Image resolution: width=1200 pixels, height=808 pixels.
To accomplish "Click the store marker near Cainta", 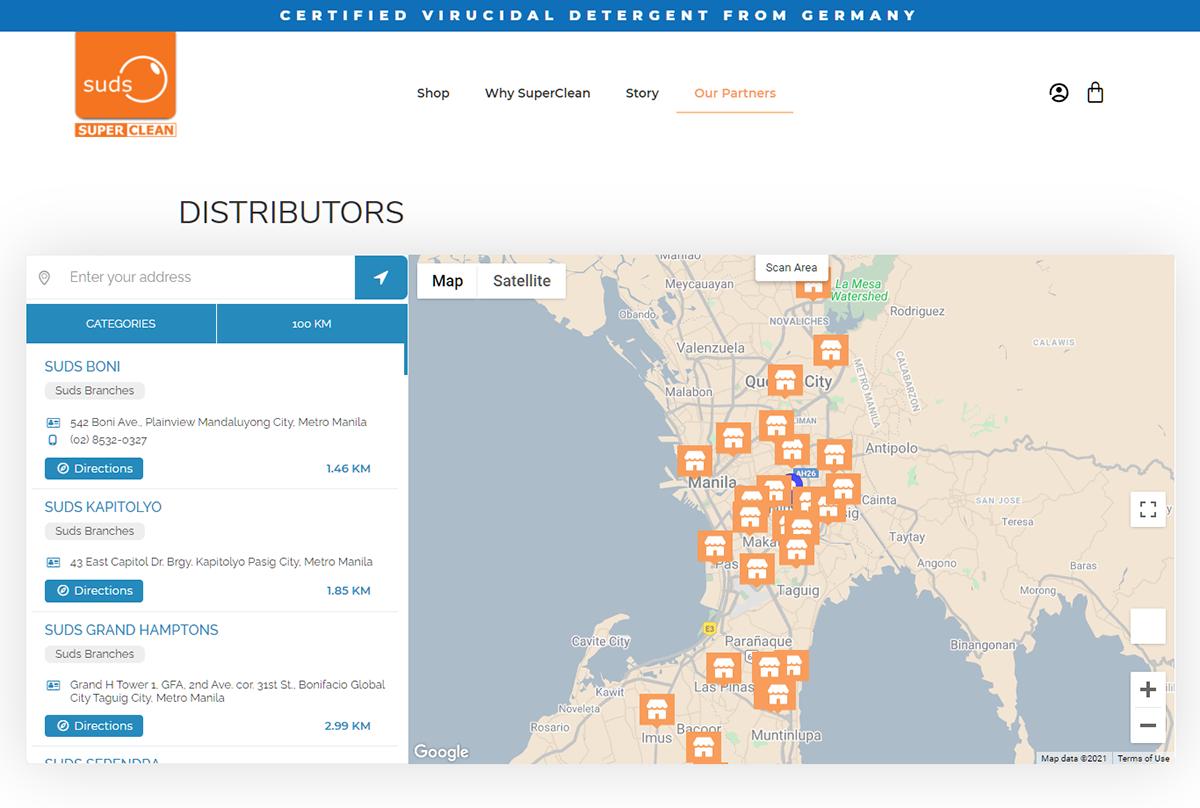I will (843, 489).
